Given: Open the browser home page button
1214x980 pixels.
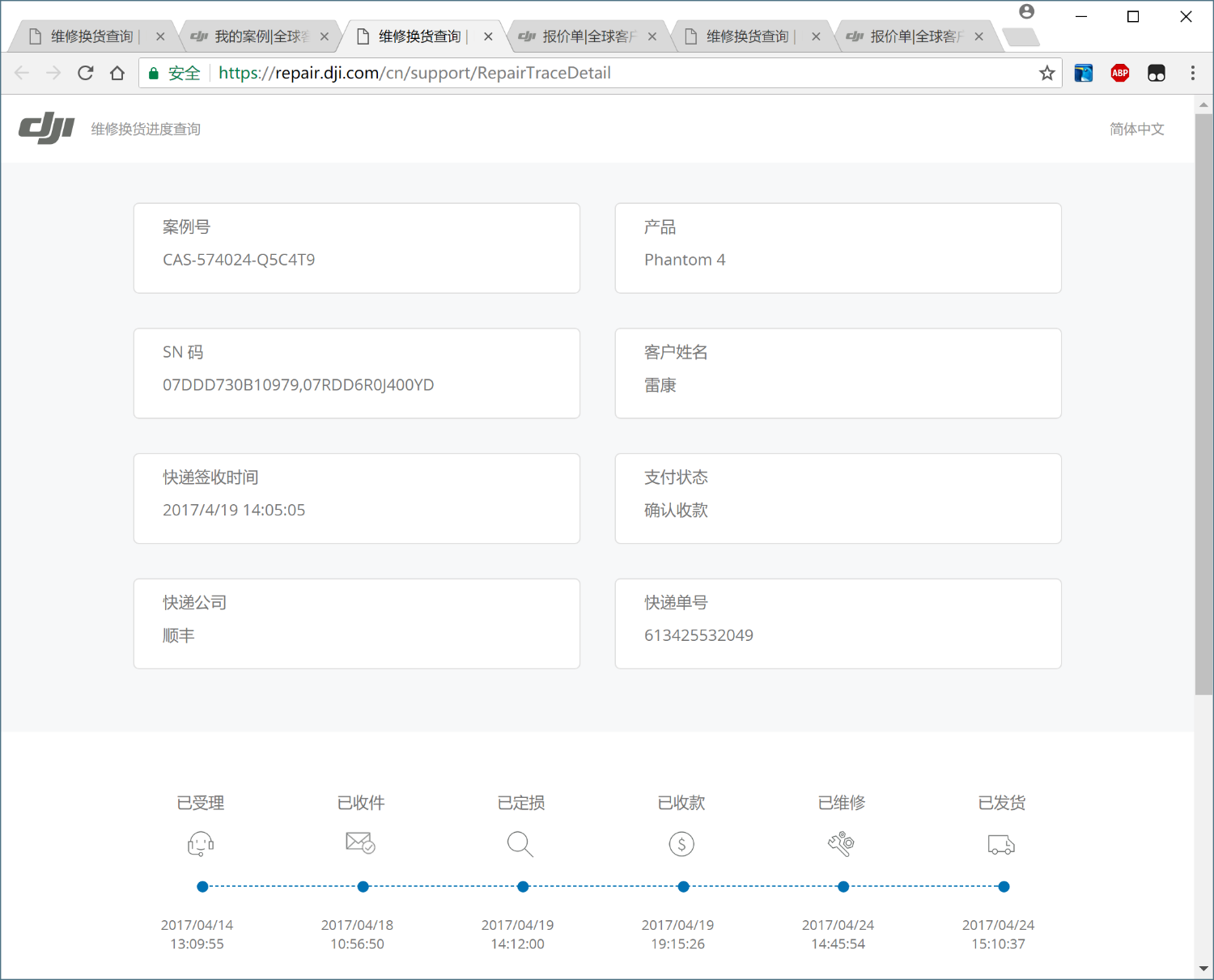Looking at the screenshot, I should click(117, 73).
